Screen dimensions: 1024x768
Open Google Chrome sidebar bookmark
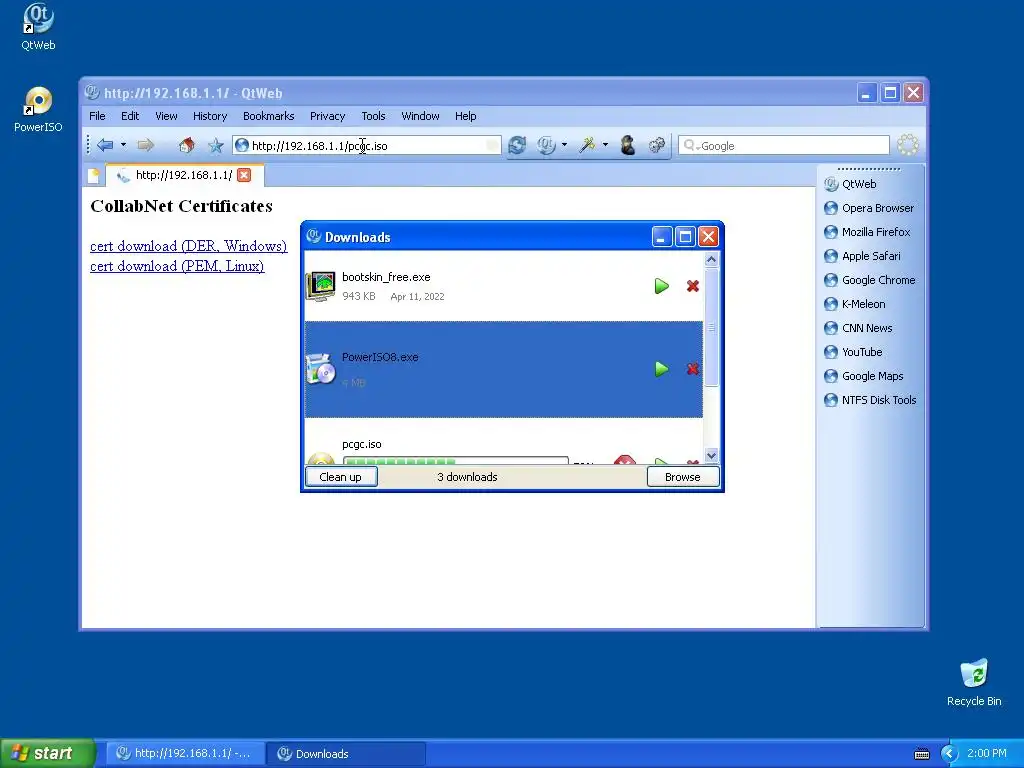[x=870, y=280]
